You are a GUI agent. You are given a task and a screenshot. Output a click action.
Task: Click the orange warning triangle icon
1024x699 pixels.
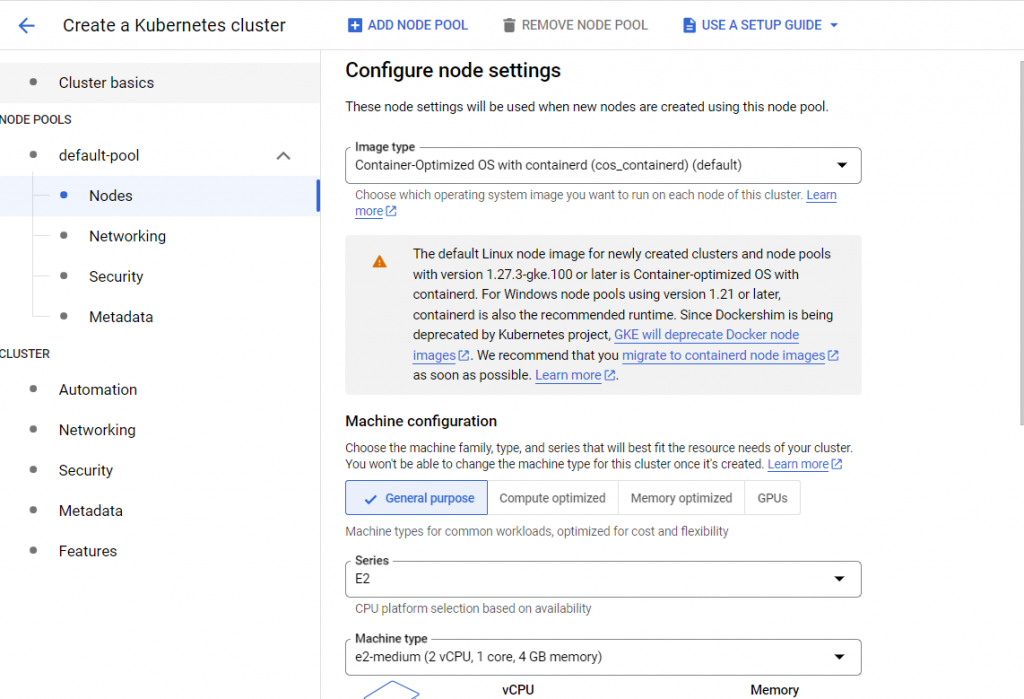380,261
